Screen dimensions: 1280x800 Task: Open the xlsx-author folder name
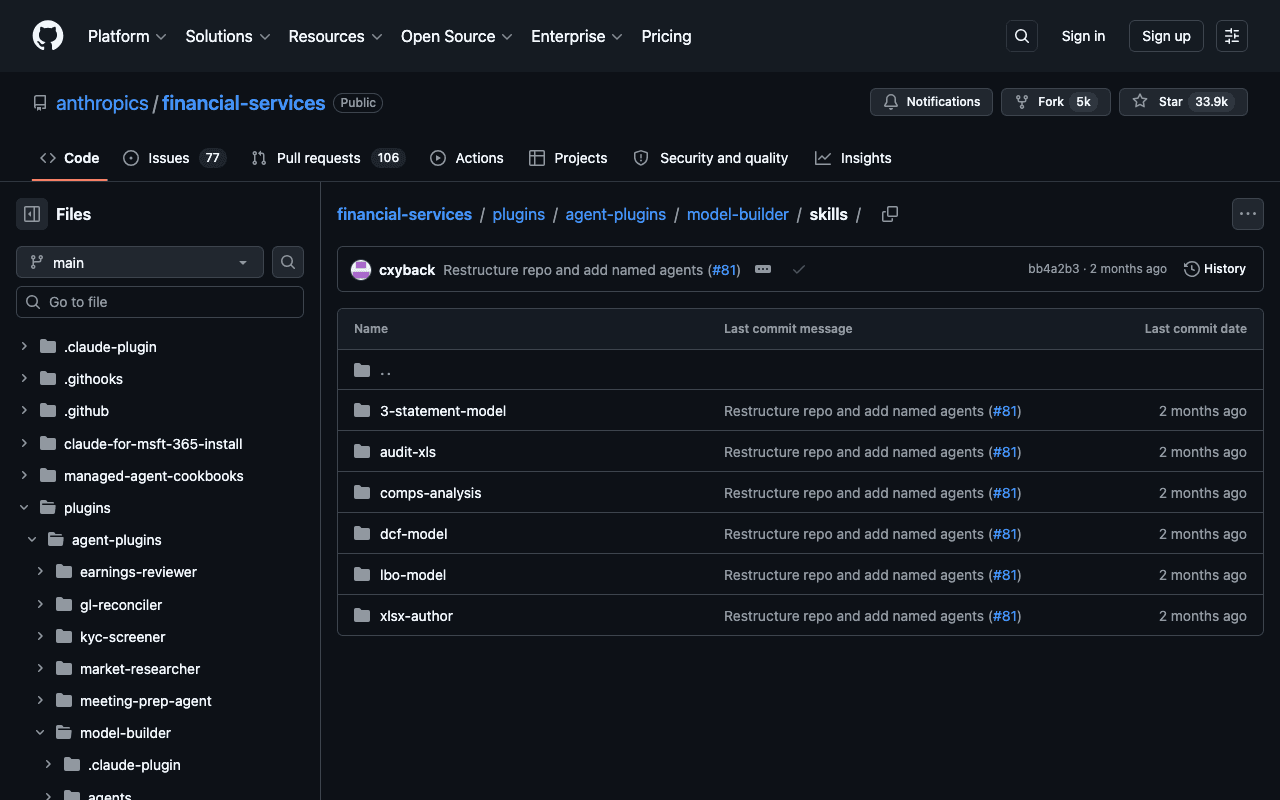(417, 616)
